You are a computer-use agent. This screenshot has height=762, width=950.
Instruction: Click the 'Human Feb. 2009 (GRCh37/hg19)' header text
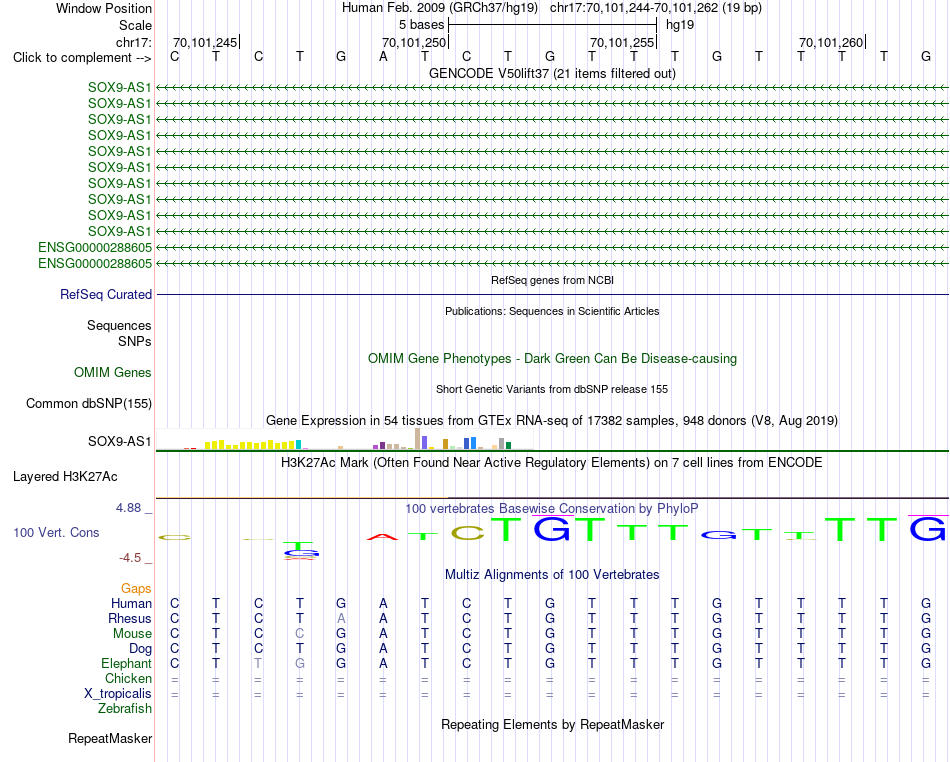tap(442, 8)
